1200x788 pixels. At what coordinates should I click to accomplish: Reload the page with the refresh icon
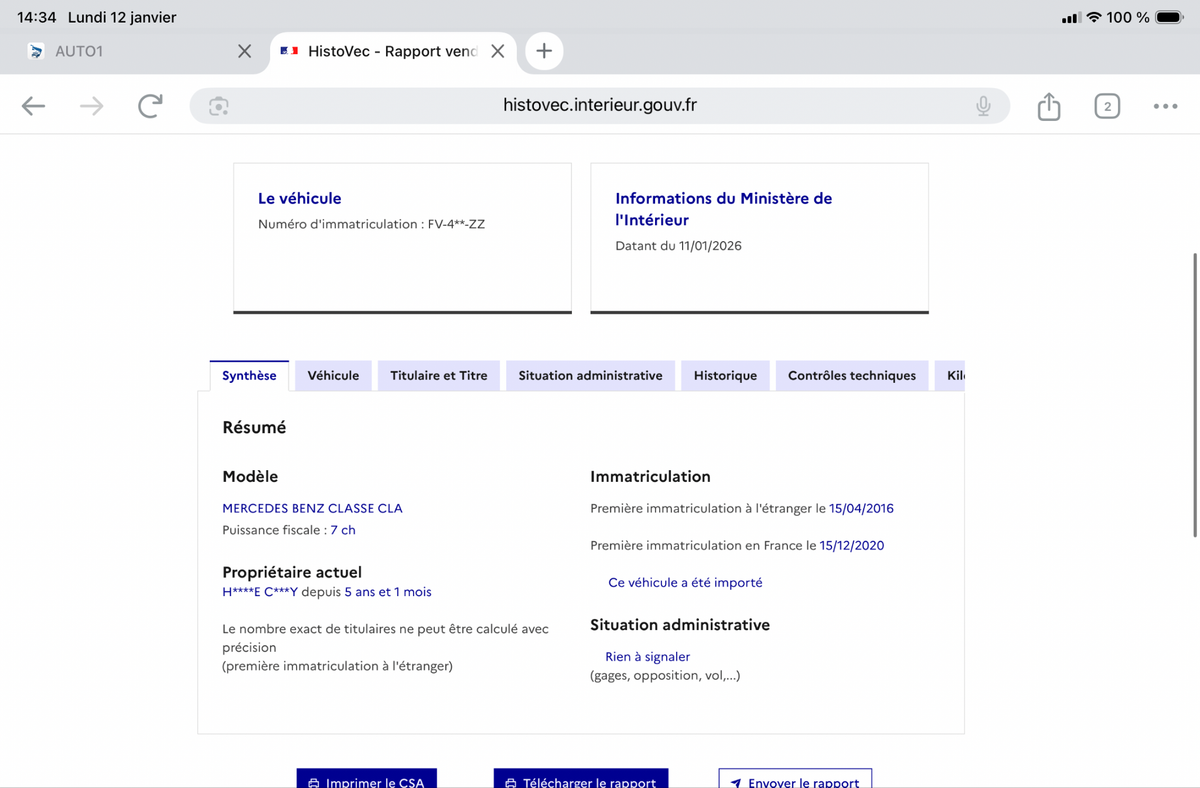[150, 106]
